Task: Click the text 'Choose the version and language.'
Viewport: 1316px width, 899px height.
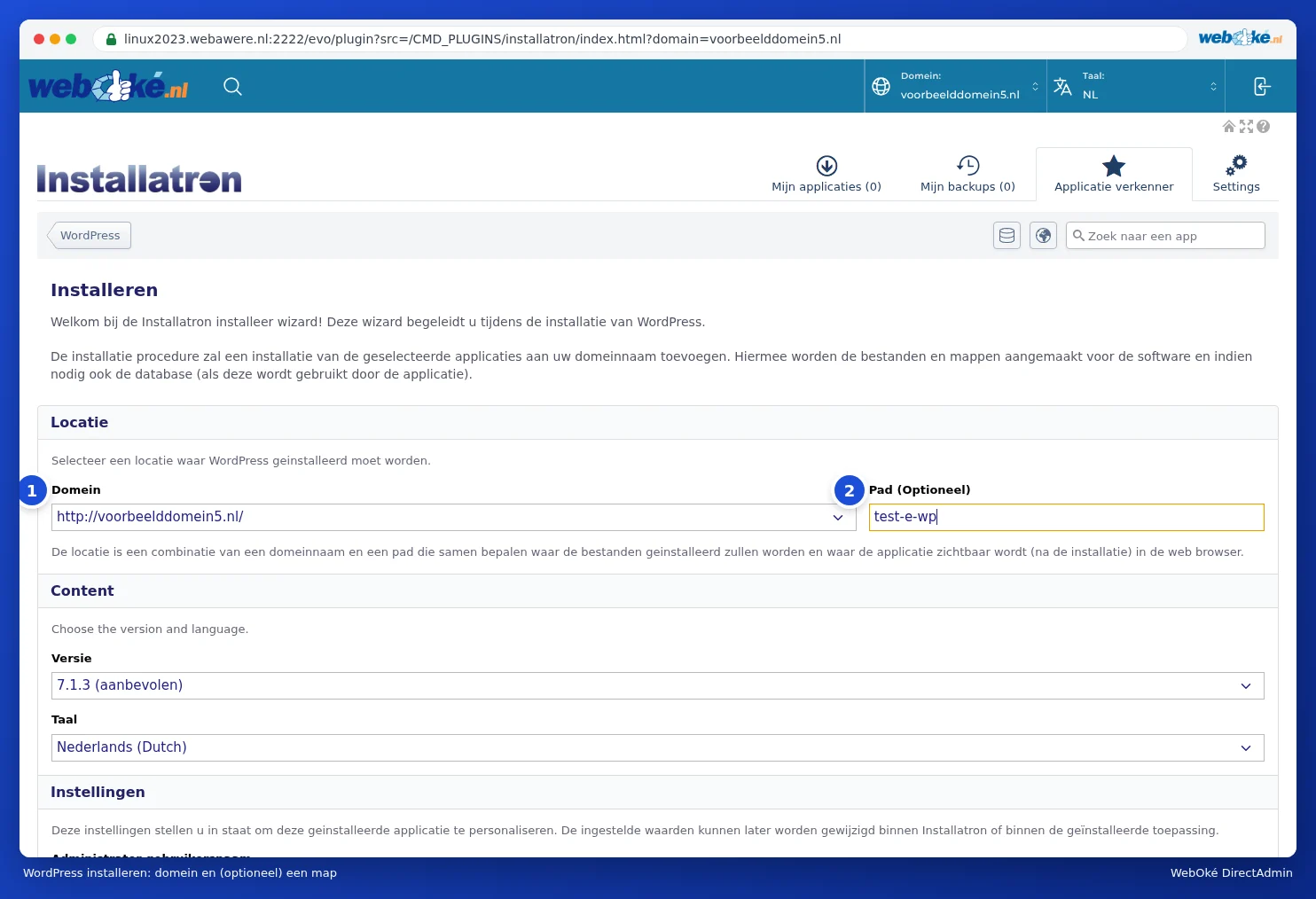Action: [x=150, y=629]
